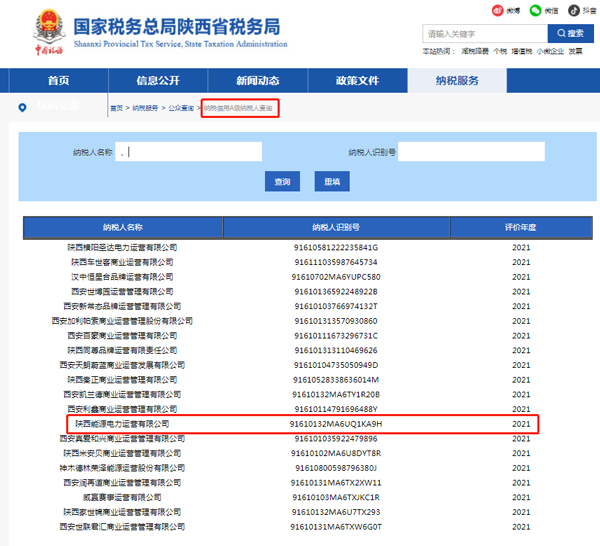Viewport: 600px width, 546px height.
Task: Focus the 纳税人识别号 text field
Action: pyautogui.click(x=471, y=152)
